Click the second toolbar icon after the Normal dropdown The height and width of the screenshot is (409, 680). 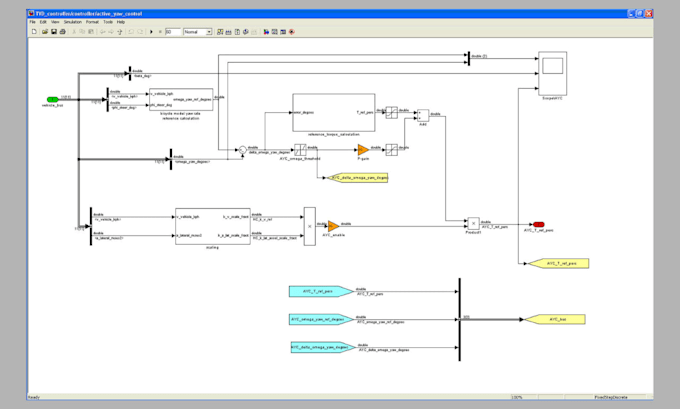229,32
